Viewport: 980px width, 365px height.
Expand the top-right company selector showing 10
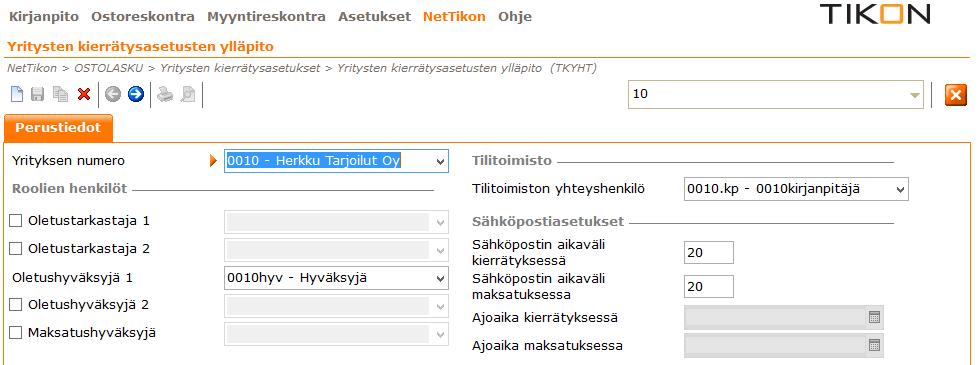pos(915,95)
